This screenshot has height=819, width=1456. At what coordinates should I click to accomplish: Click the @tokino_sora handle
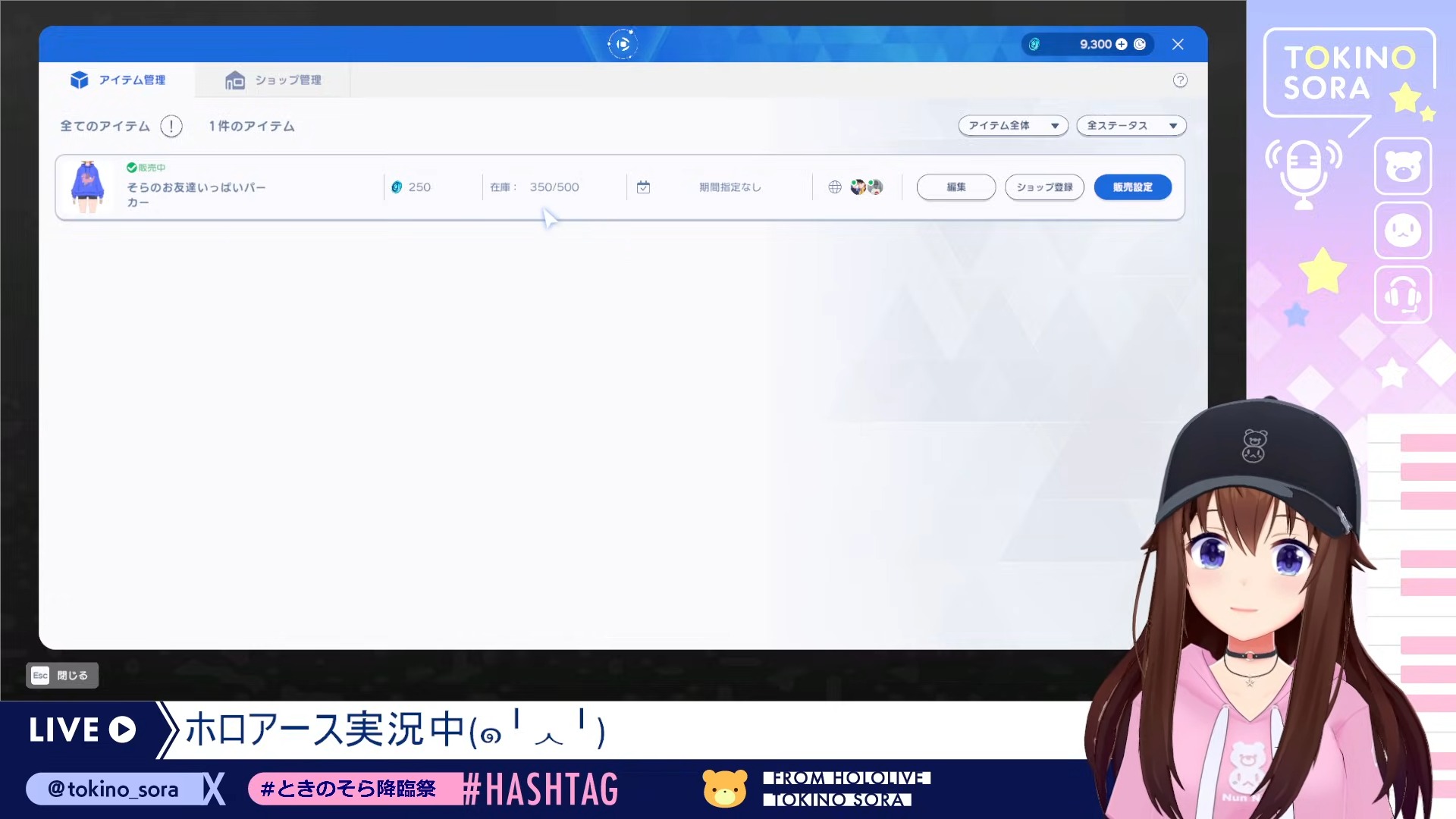point(113,789)
